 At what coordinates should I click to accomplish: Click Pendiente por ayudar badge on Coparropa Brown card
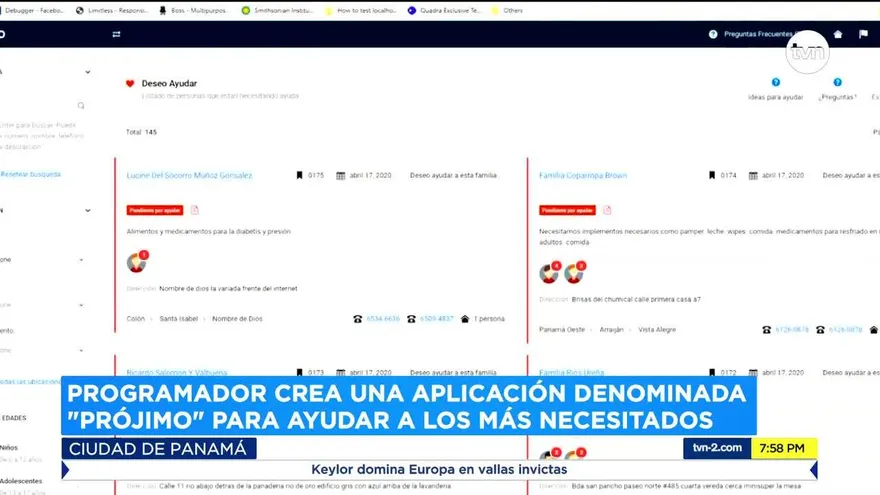tap(567, 210)
